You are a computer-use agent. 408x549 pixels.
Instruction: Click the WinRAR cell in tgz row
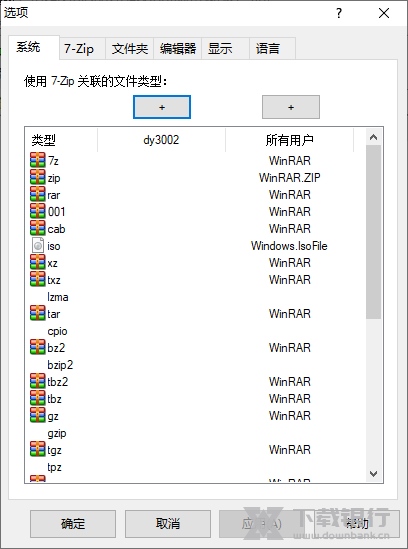coord(290,450)
